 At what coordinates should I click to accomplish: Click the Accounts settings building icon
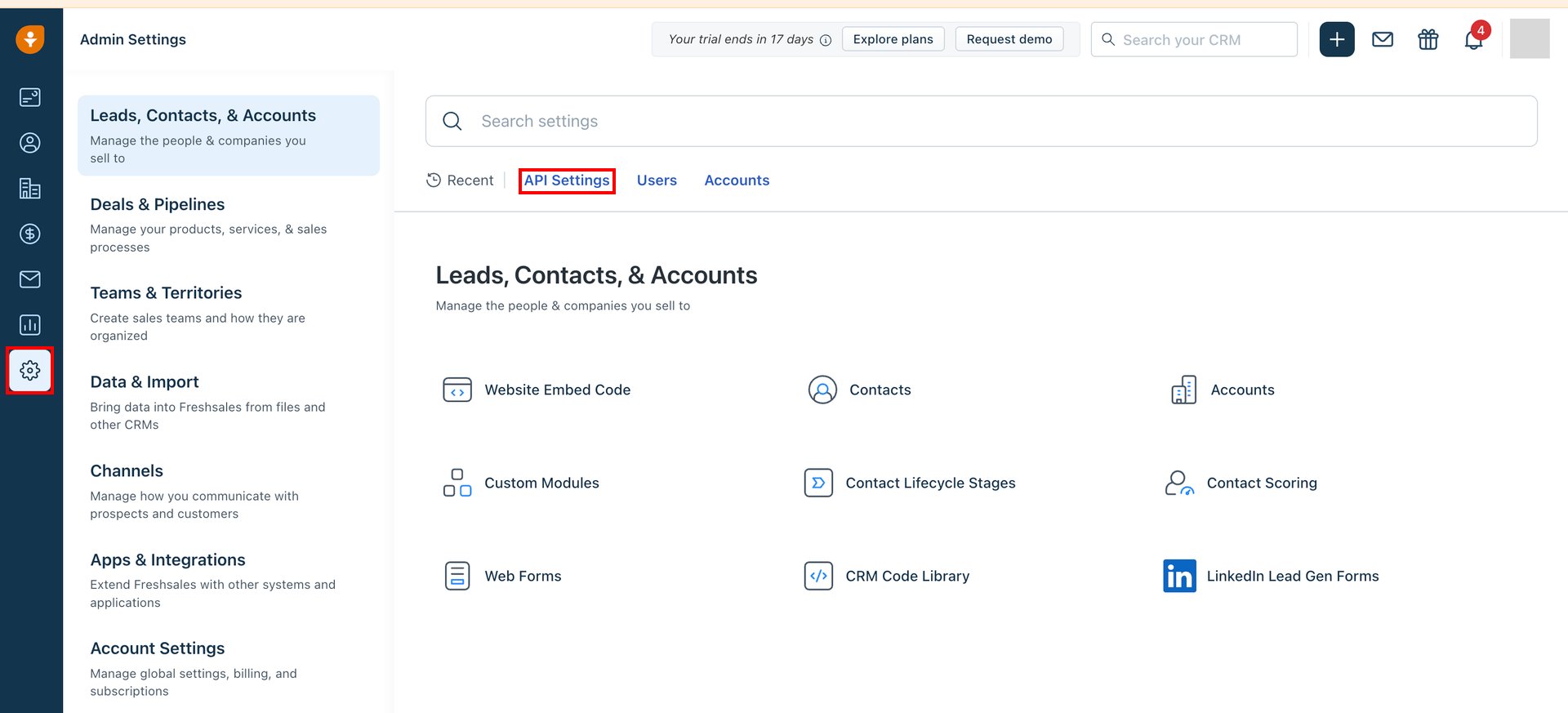tap(1184, 390)
